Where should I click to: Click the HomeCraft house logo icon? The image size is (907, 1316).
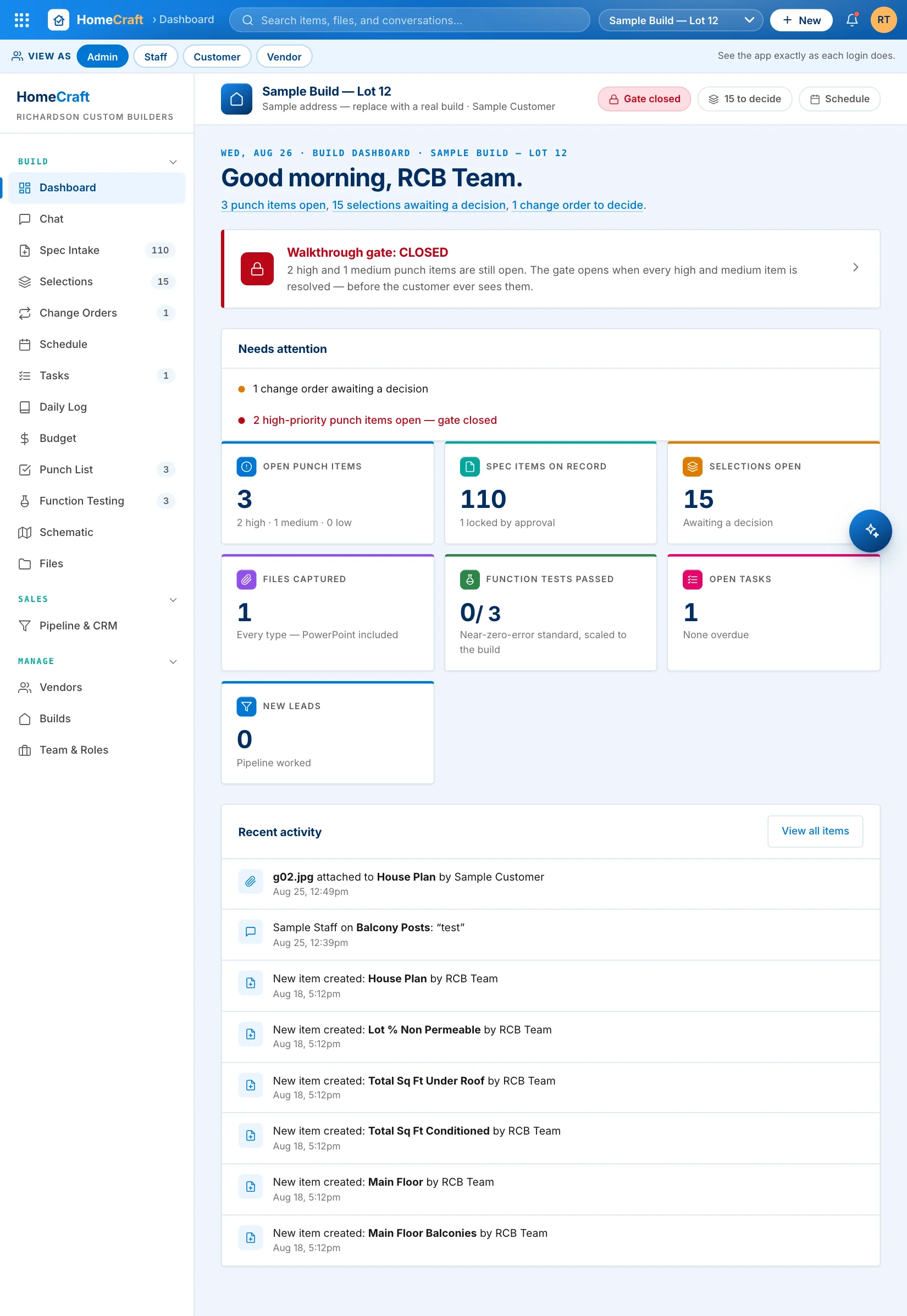pyautogui.click(x=58, y=20)
